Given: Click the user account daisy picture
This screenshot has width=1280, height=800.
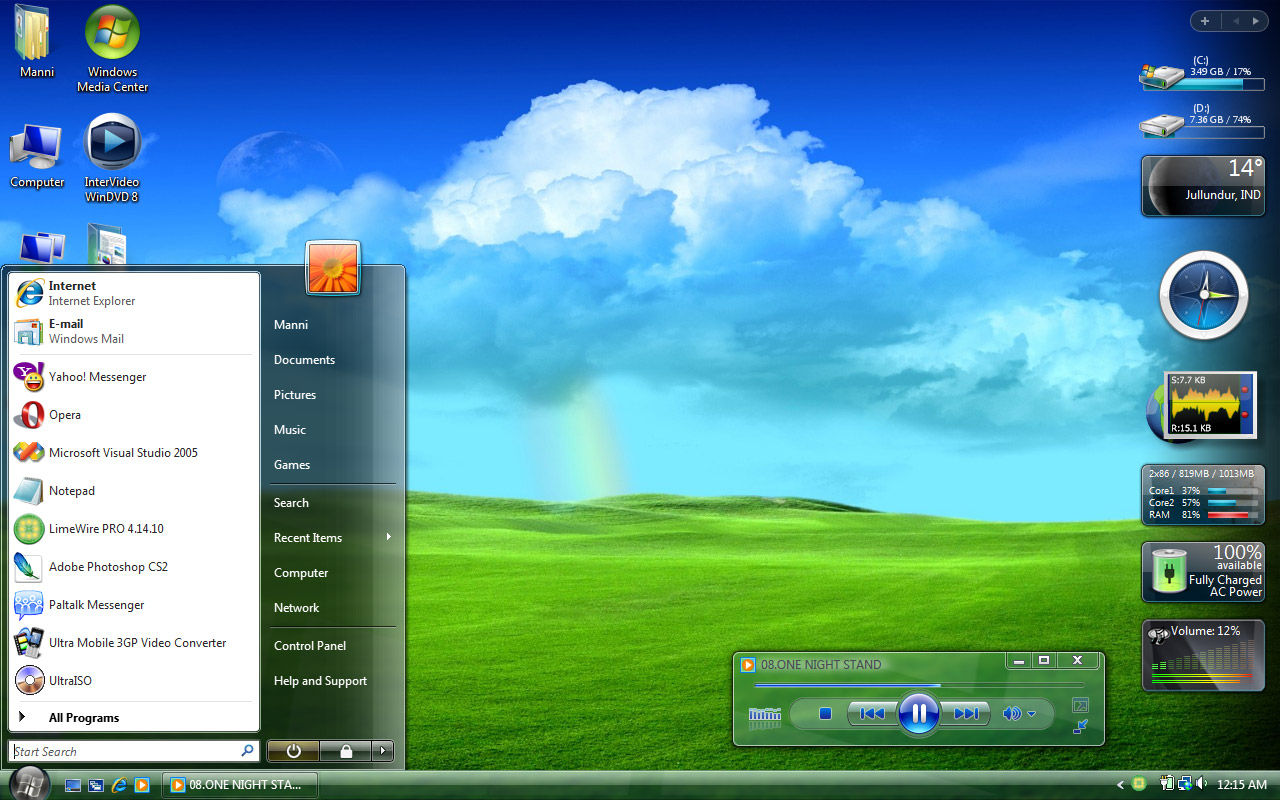Looking at the screenshot, I should tap(333, 268).
